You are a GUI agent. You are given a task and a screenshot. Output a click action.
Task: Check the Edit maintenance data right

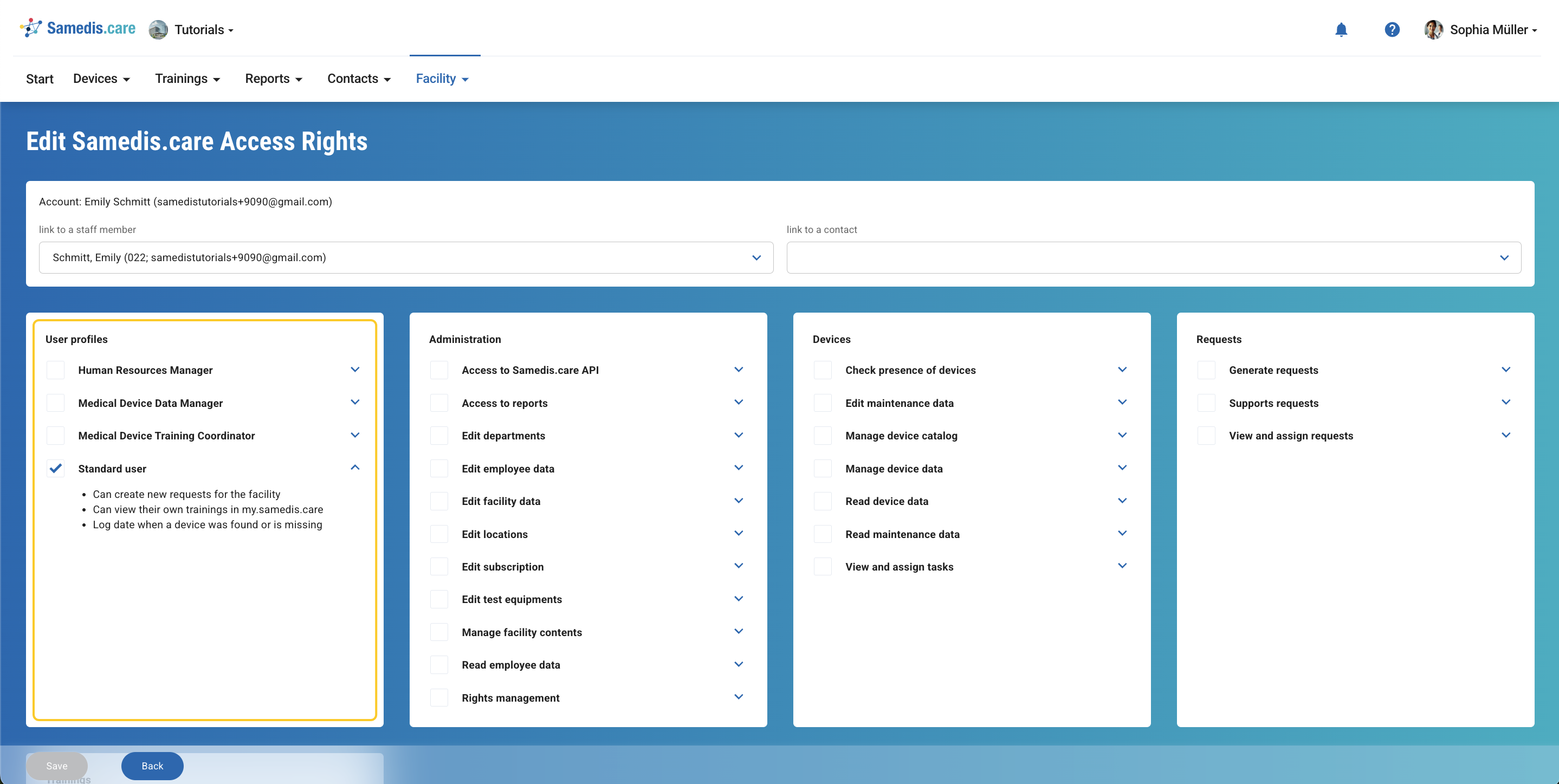[x=823, y=403]
